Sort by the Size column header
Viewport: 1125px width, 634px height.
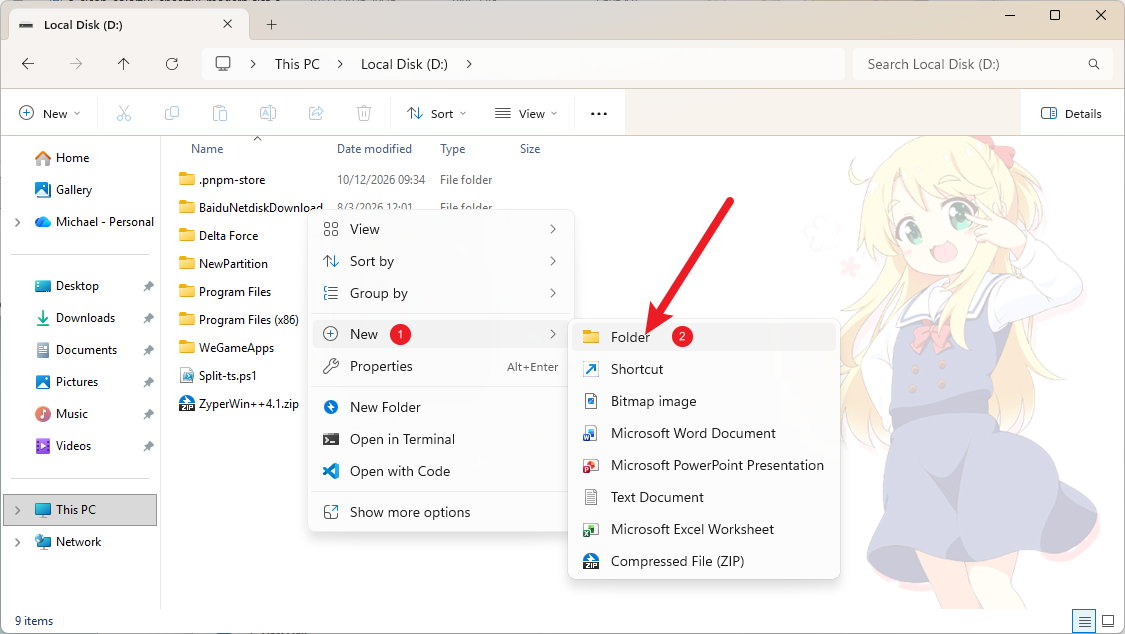(x=529, y=149)
